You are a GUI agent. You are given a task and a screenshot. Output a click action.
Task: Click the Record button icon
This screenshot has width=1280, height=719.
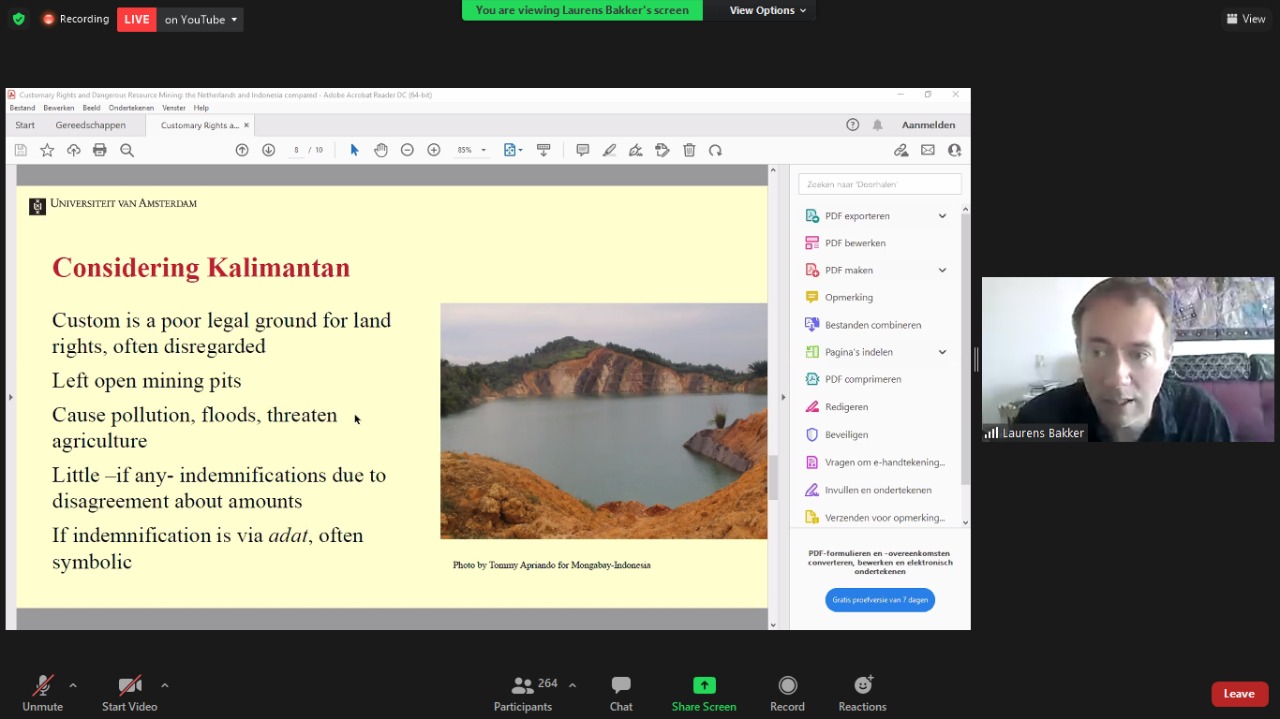pyautogui.click(x=787, y=686)
